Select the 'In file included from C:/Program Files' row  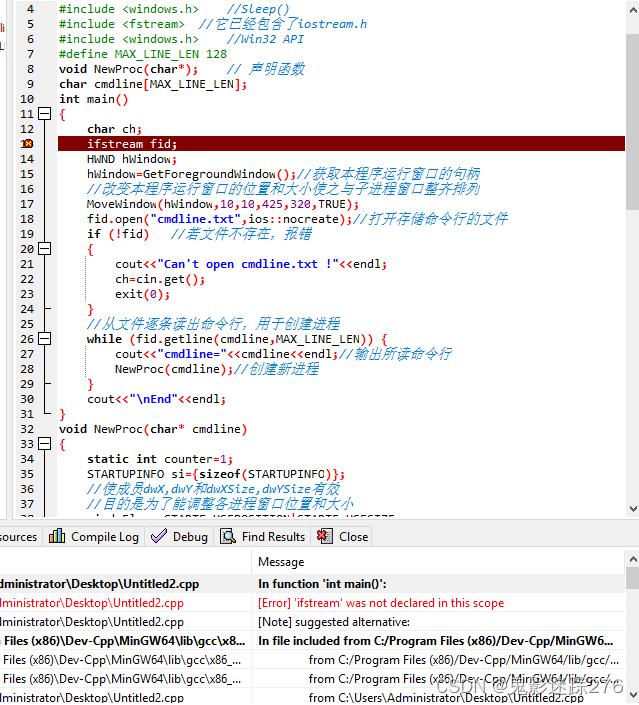(x=312, y=641)
